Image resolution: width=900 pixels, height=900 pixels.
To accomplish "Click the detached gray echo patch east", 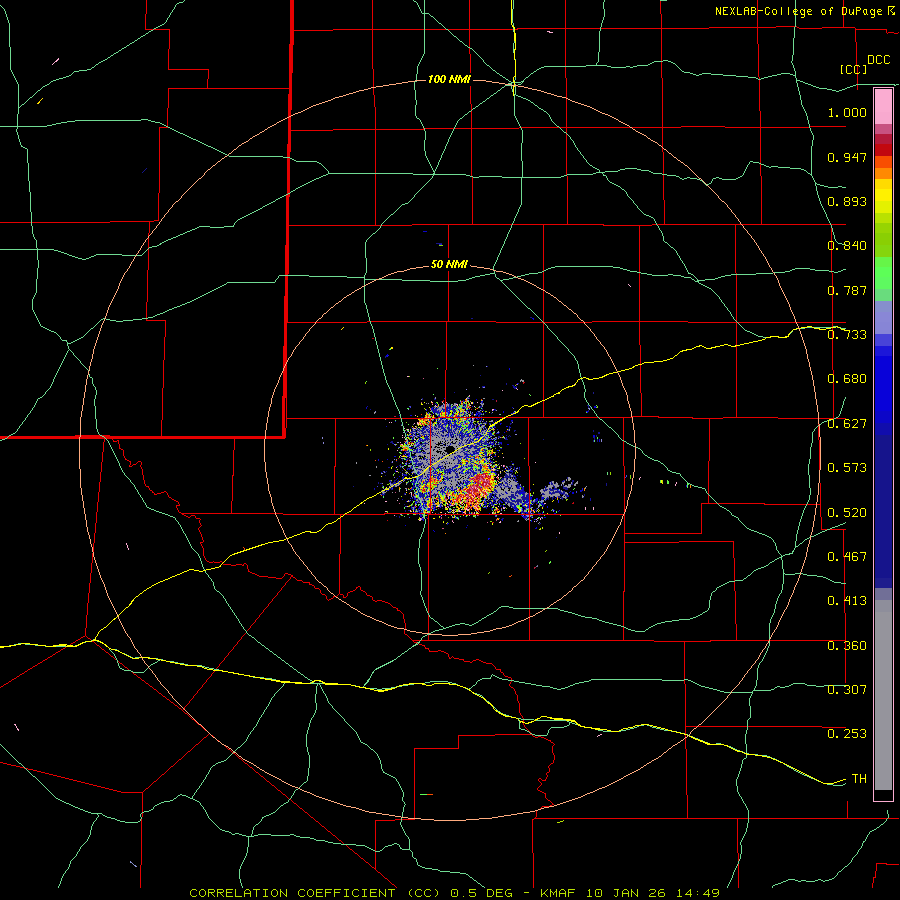I will [x=557, y=488].
